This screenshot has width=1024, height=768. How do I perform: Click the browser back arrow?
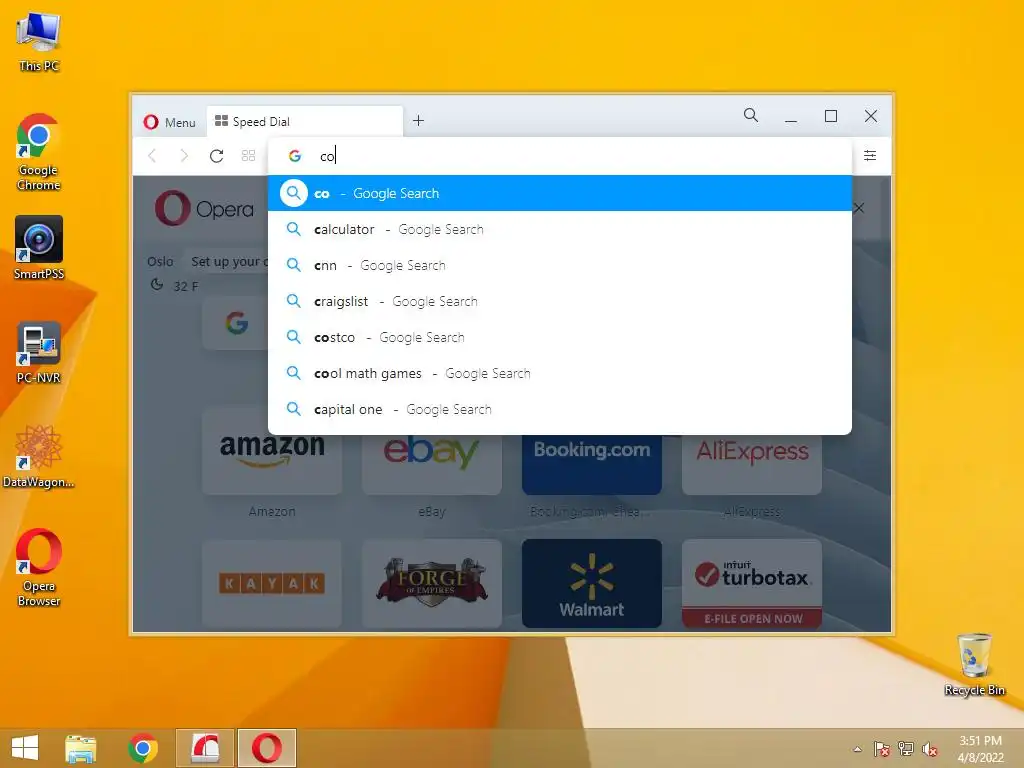click(x=153, y=155)
